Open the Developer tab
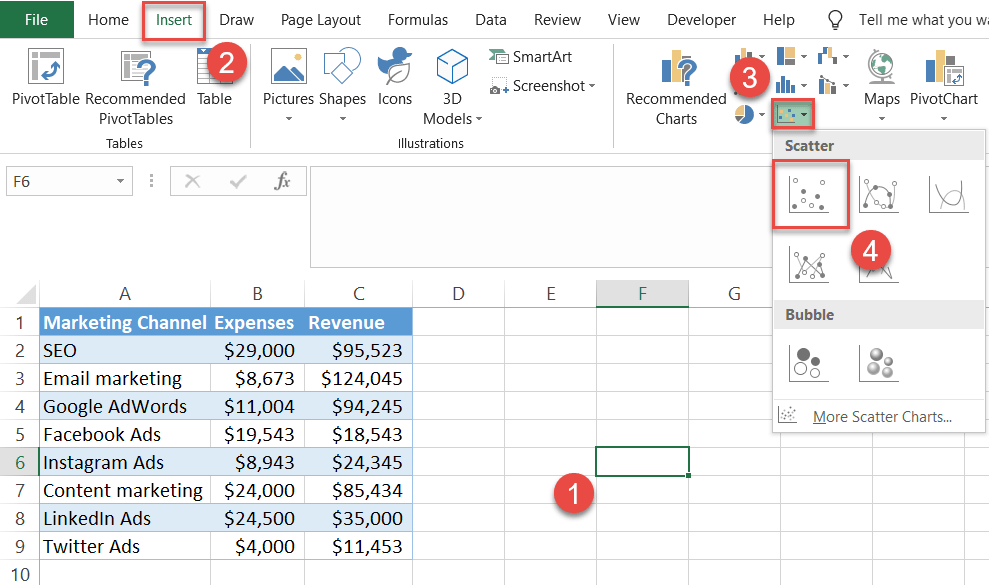The width and height of the screenshot is (989, 585). pyautogui.click(x=701, y=19)
